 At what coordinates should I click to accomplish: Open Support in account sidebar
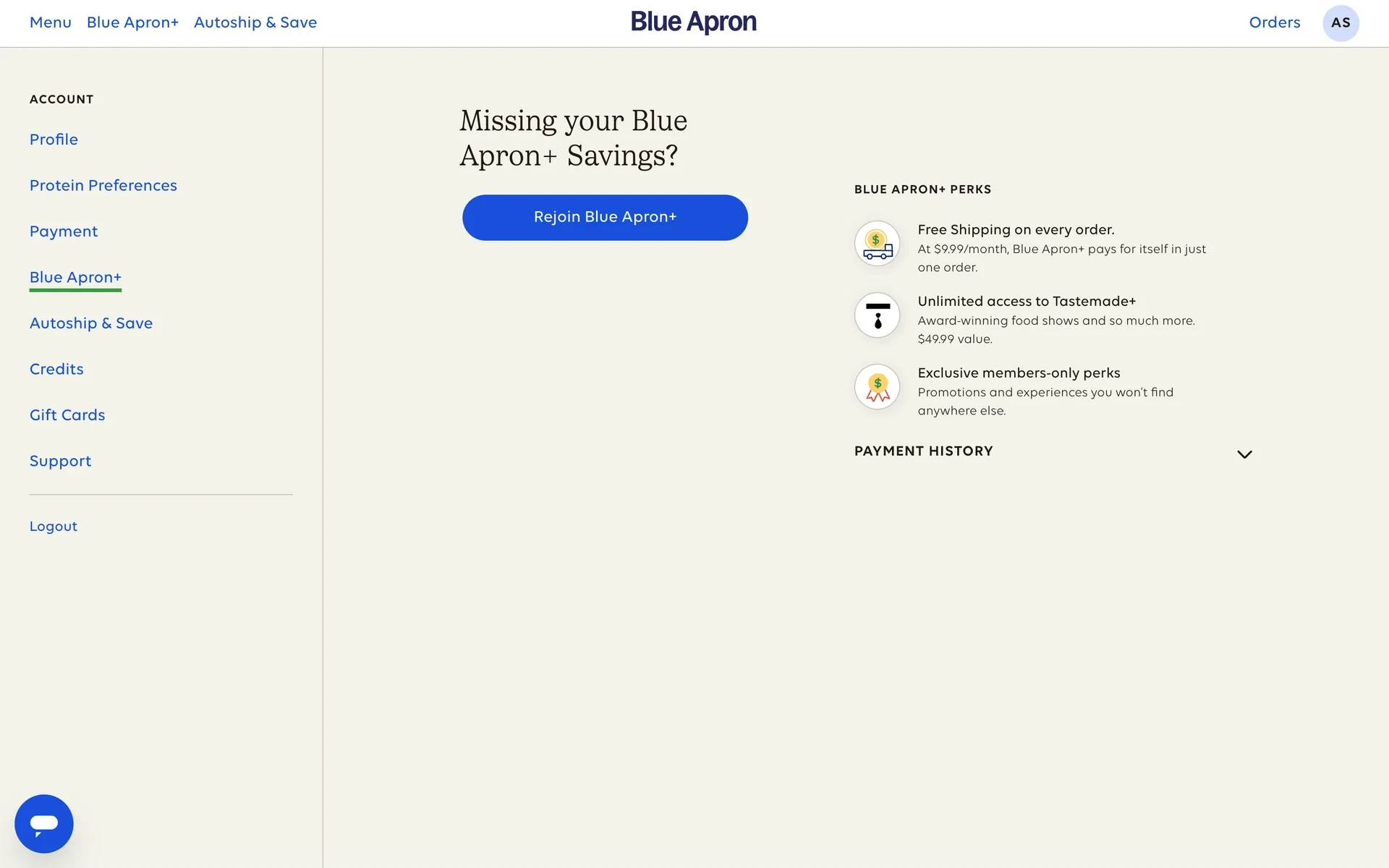point(60,461)
